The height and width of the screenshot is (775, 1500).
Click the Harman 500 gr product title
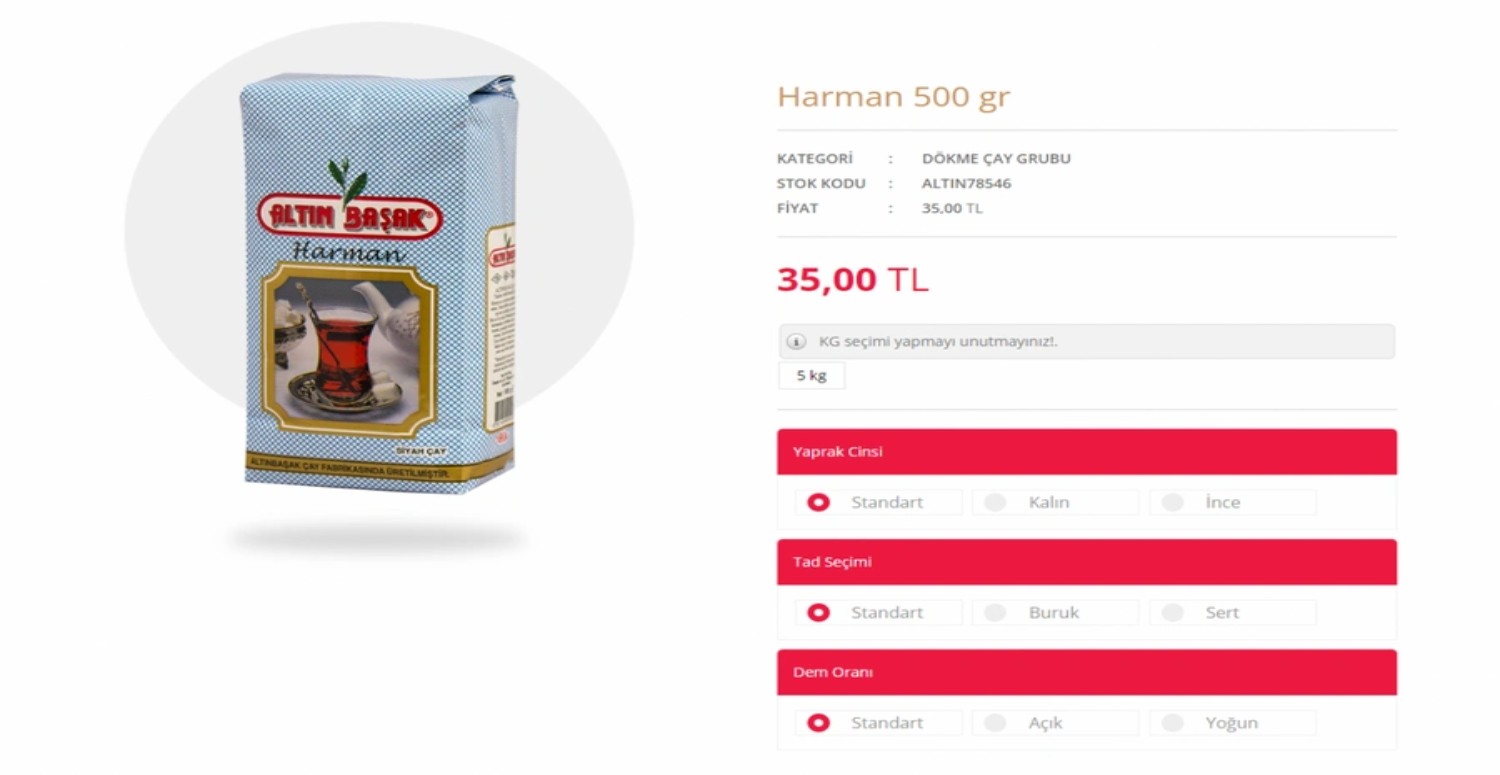(894, 97)
